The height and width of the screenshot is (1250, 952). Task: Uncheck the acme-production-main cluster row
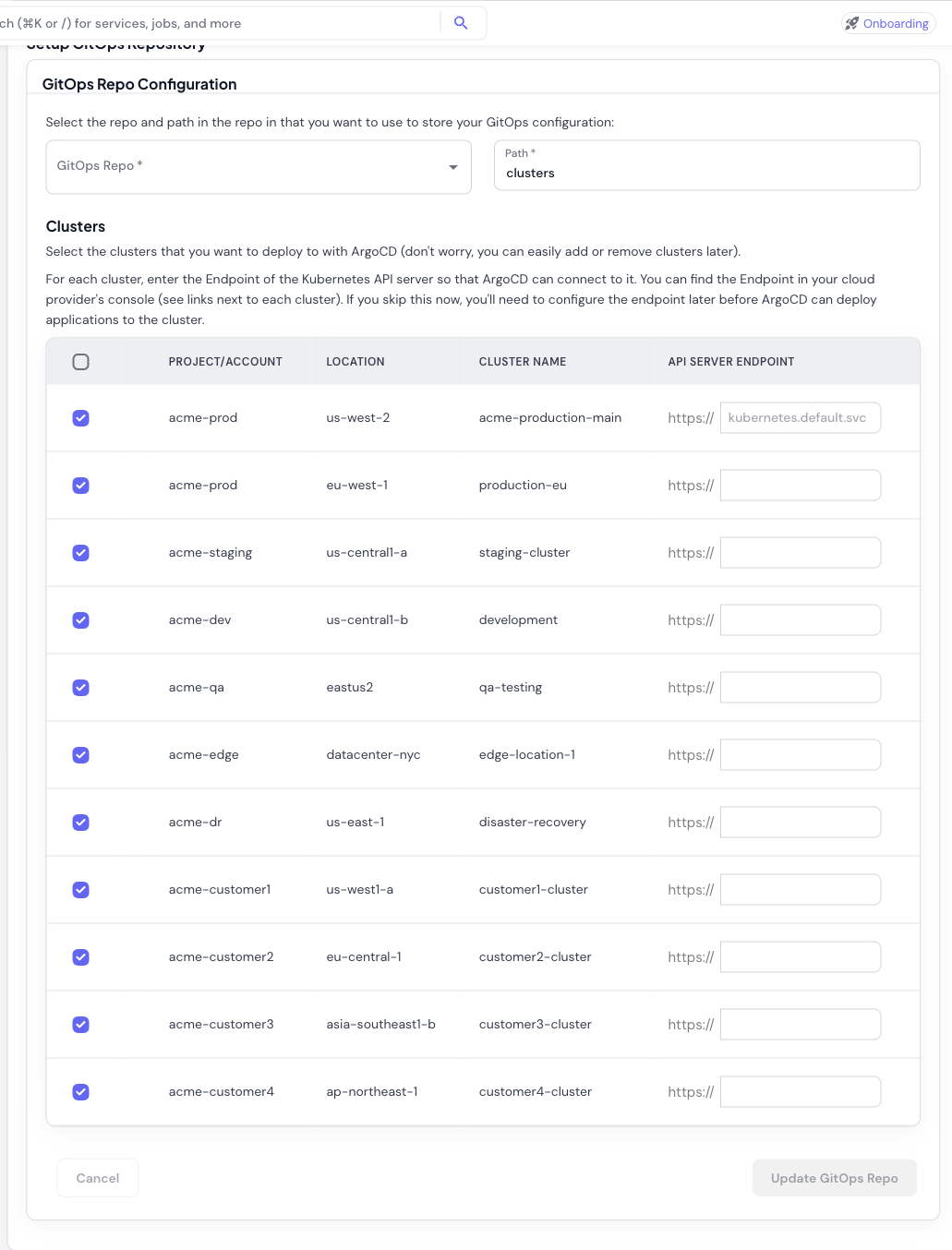[x=80, y=417]
